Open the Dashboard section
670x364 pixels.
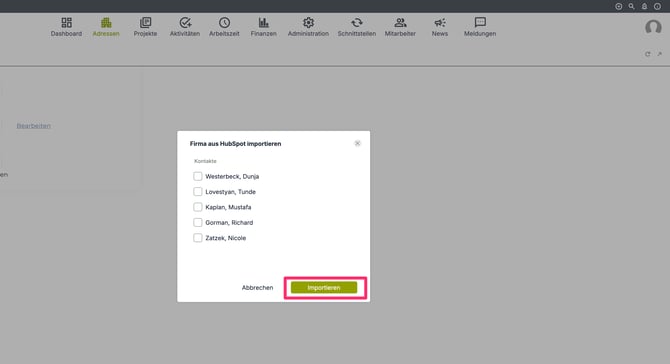pyautogui.click(x=66, y=27)
